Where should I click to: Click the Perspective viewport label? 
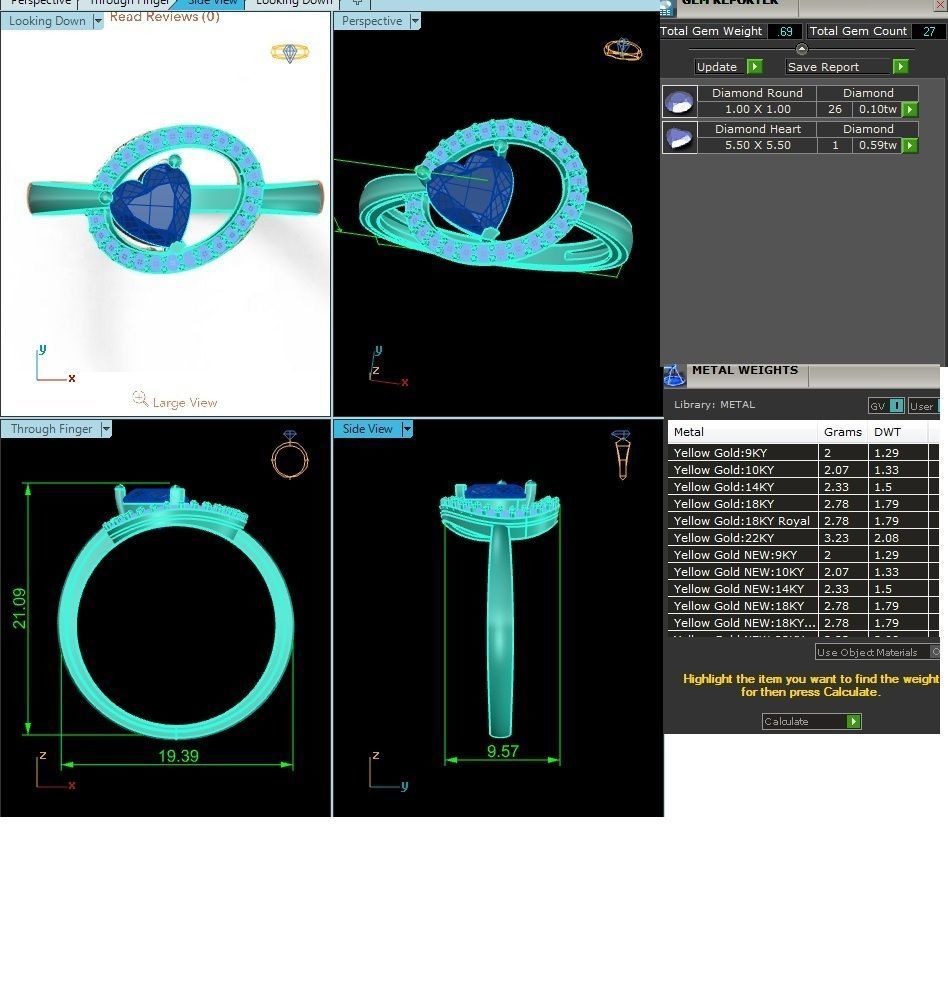click(372, 21)
